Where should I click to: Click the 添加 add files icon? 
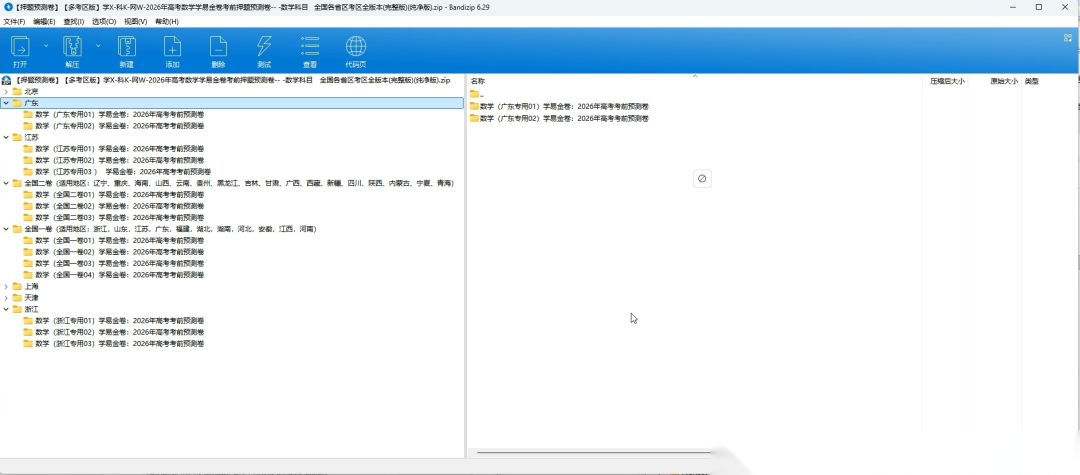pyautogui.click(x=172, y=47)
